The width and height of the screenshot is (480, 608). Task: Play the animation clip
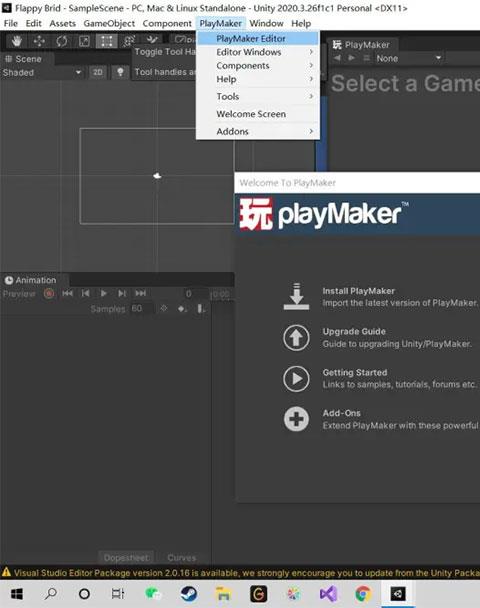[x=104, y=294]
